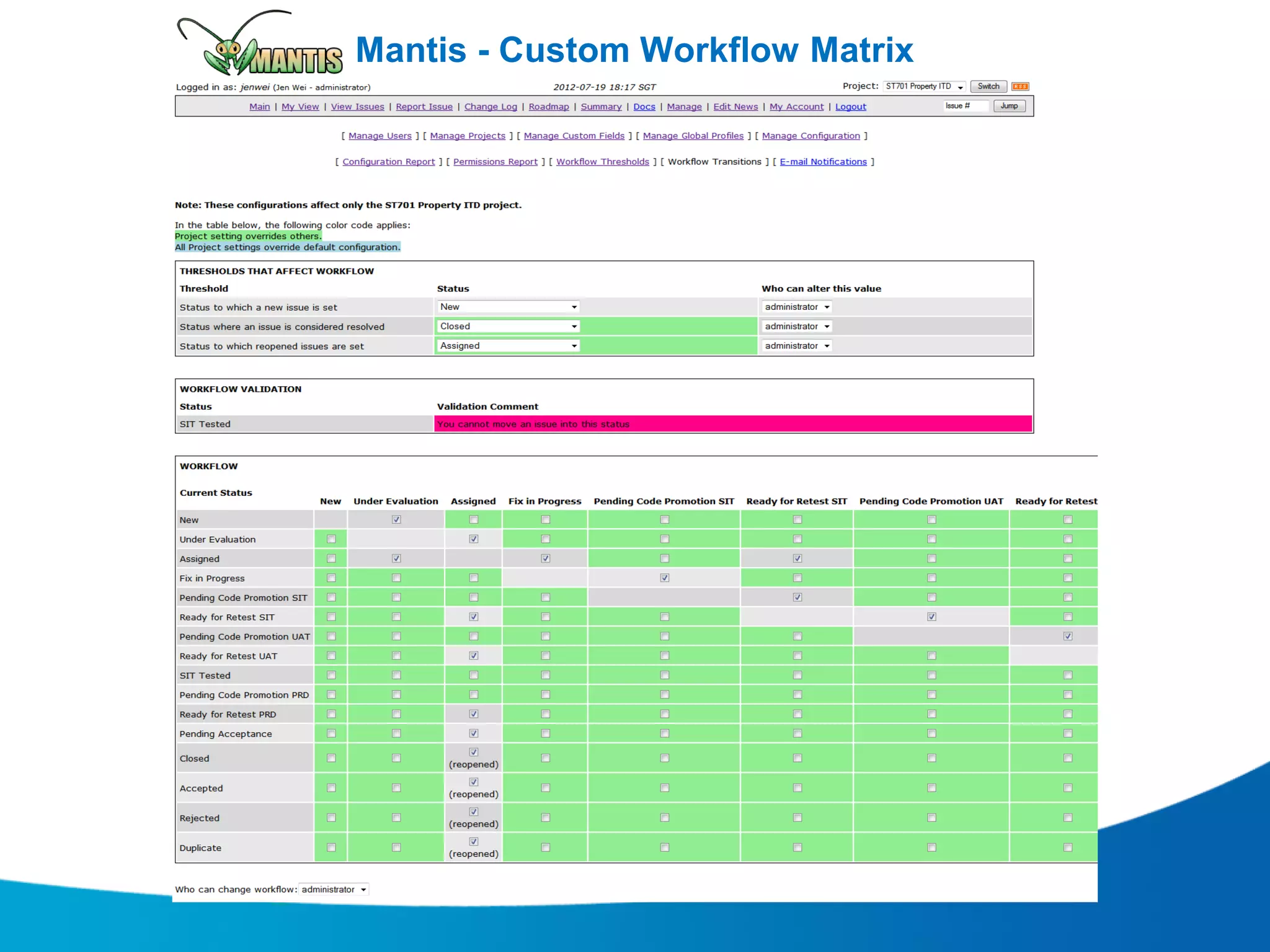Open Permissions Report link
The image size is (1270, 952).
click(x=495, y=162)
